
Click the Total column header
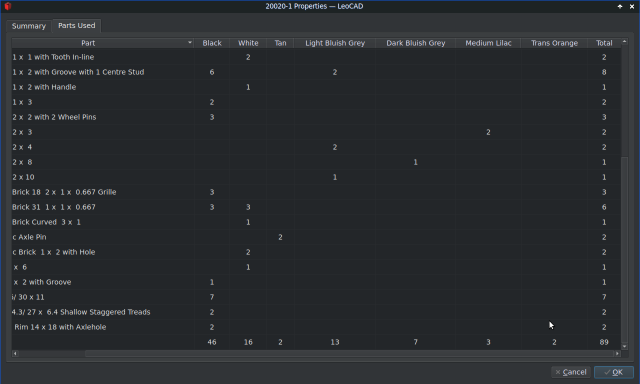604,43
